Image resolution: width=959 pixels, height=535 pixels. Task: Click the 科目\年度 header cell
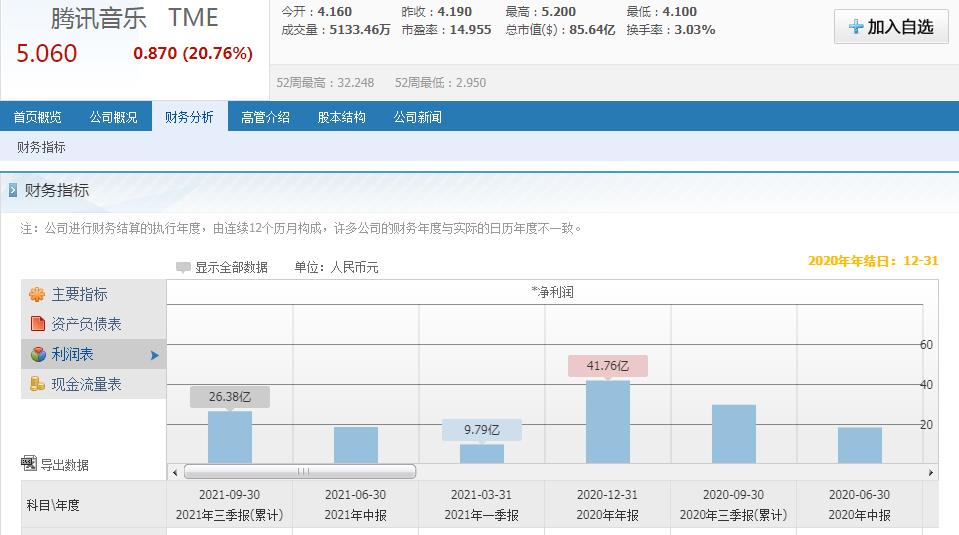click(94, 504)
